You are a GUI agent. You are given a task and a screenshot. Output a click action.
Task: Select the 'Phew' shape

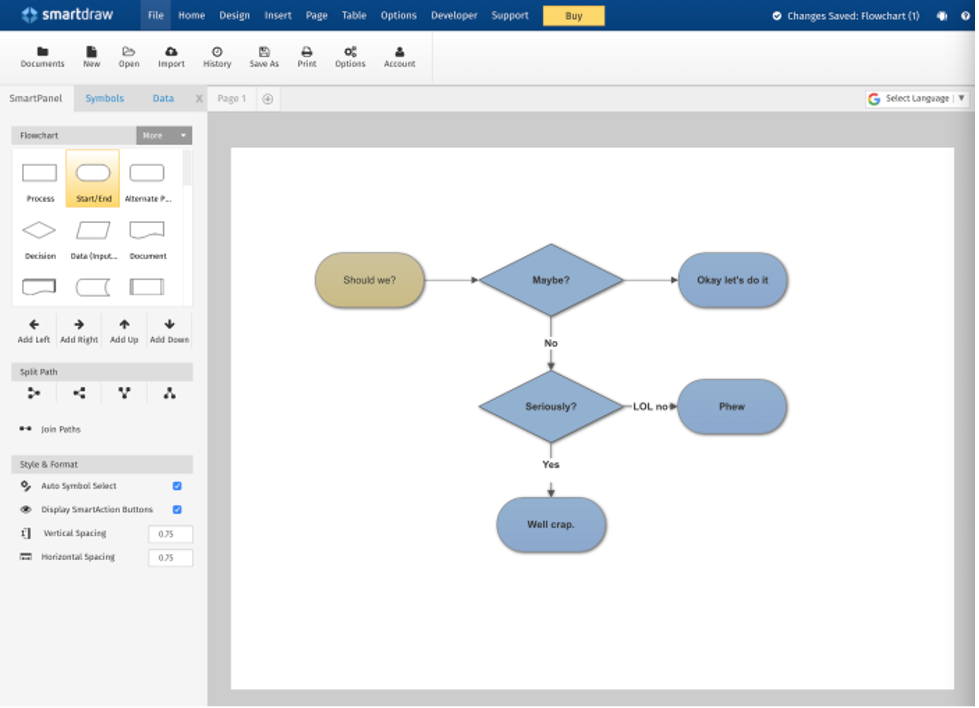tap(732, 407)
